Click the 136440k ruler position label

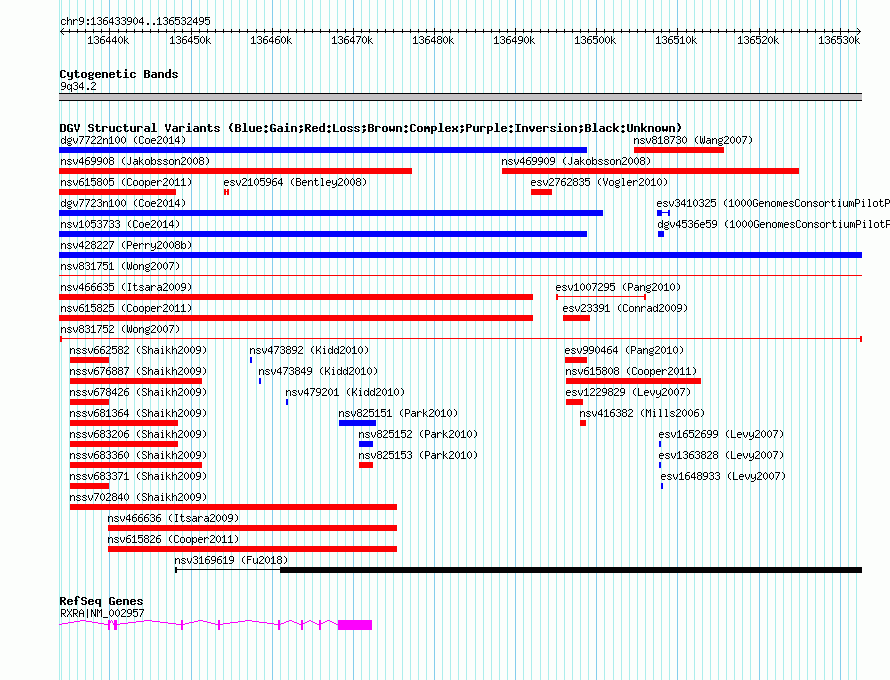click(x=108, y=40)
